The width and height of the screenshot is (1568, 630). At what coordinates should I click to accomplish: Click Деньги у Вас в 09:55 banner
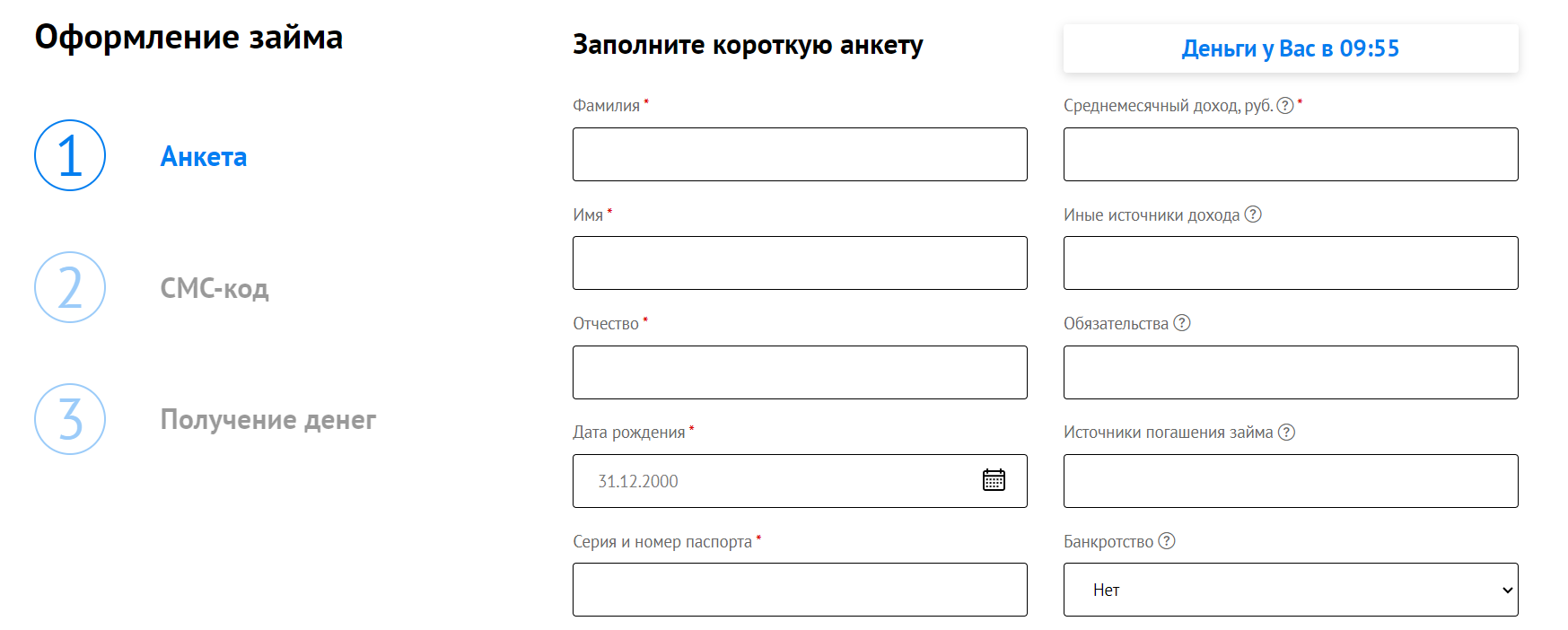(x=1291, y=48)
